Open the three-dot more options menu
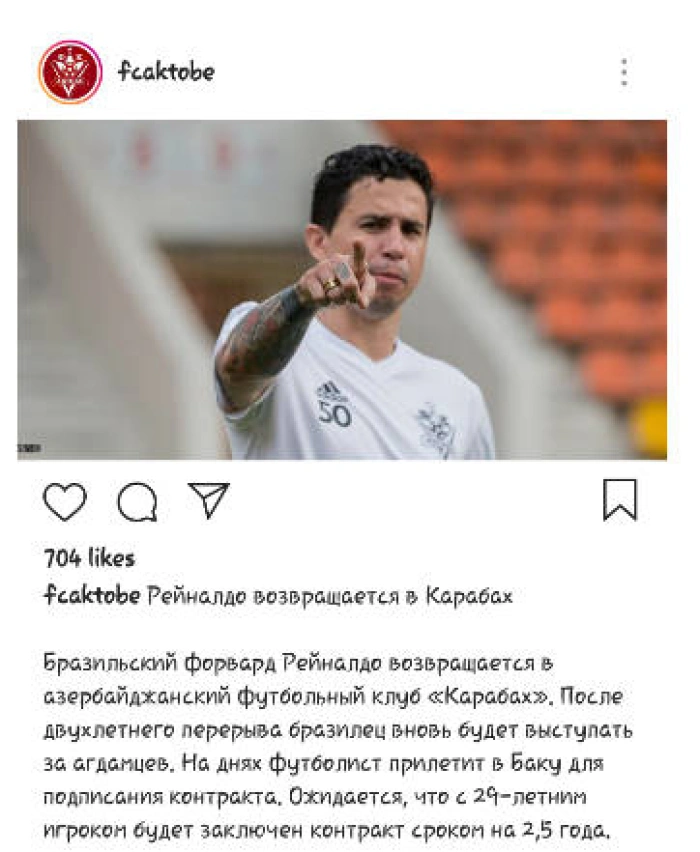Image resolution: width=700 pixels, height=852 pixels. [624, 72]
